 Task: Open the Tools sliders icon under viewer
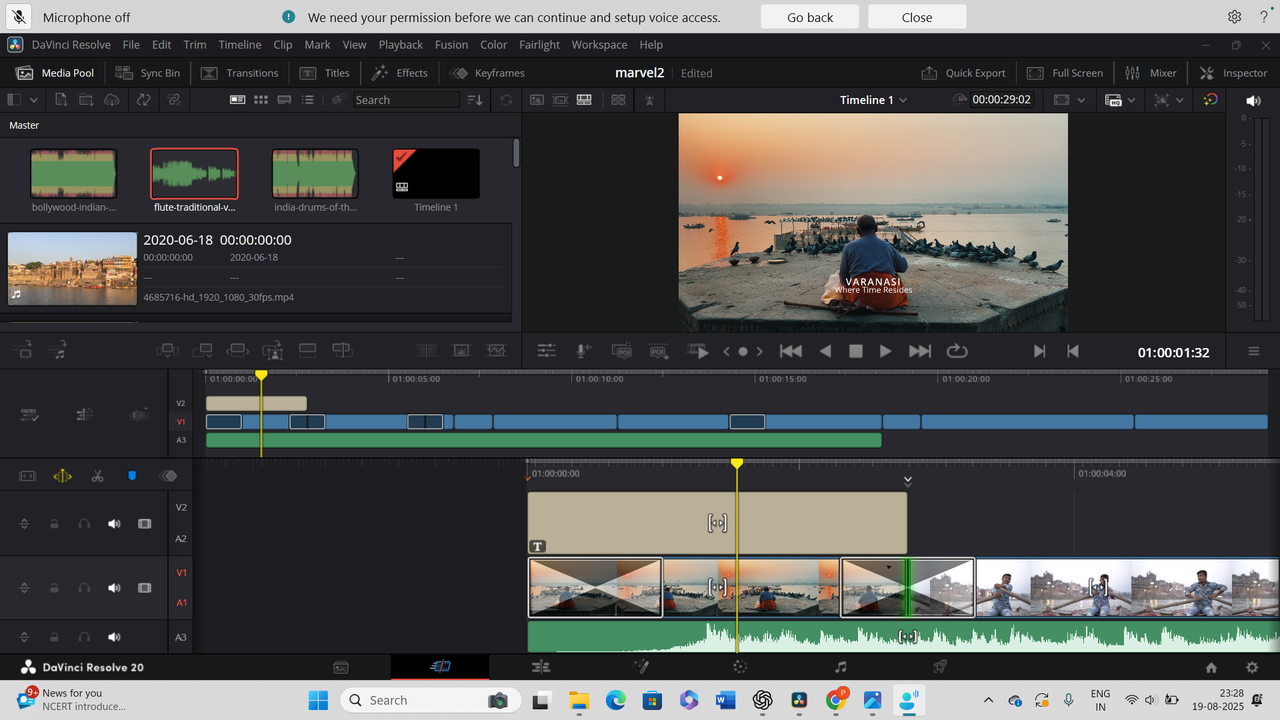pos(546,351)
